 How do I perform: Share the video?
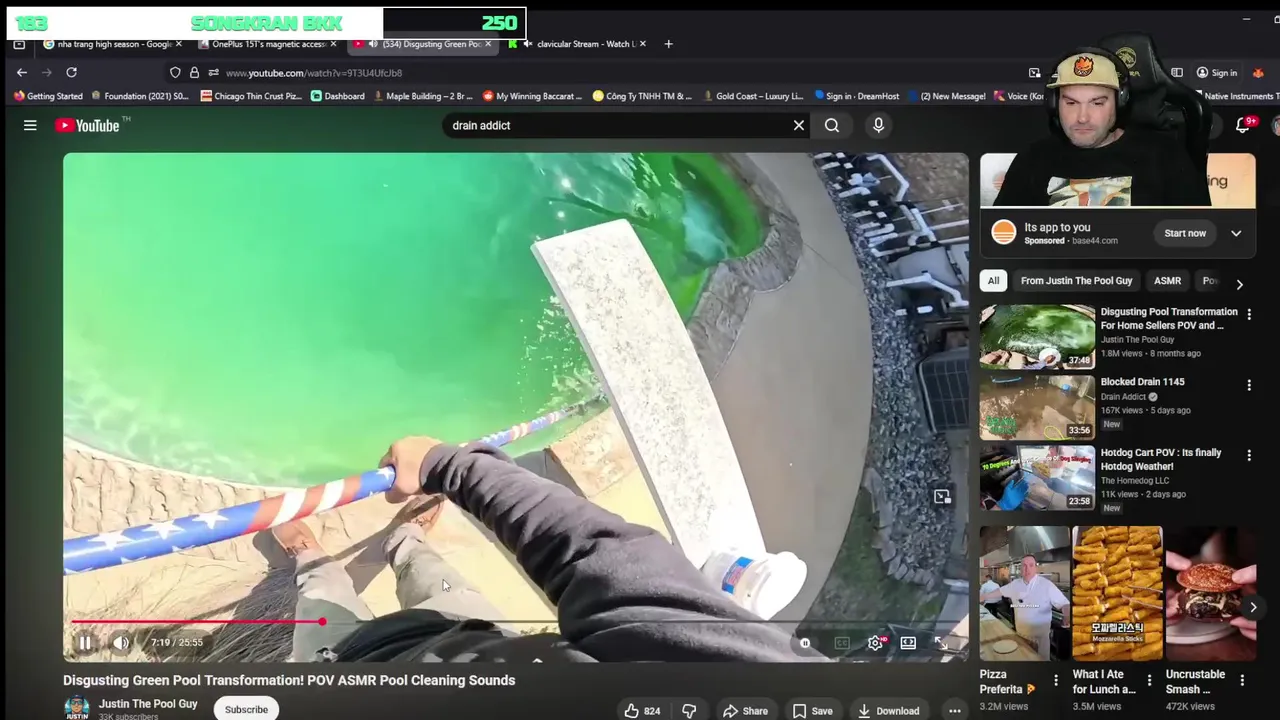(746, 711)
